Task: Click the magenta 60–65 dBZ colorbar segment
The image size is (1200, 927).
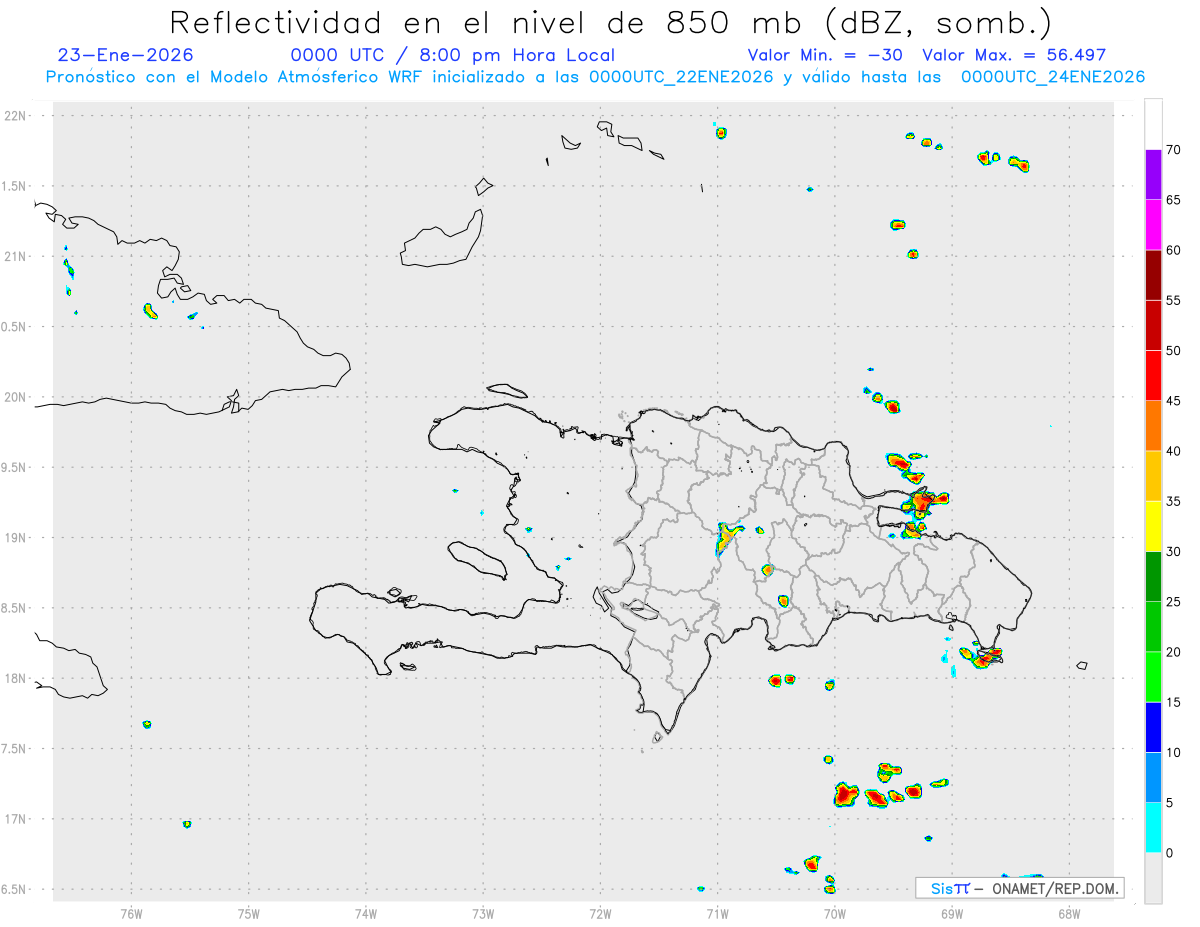Action: (1153, 225)
